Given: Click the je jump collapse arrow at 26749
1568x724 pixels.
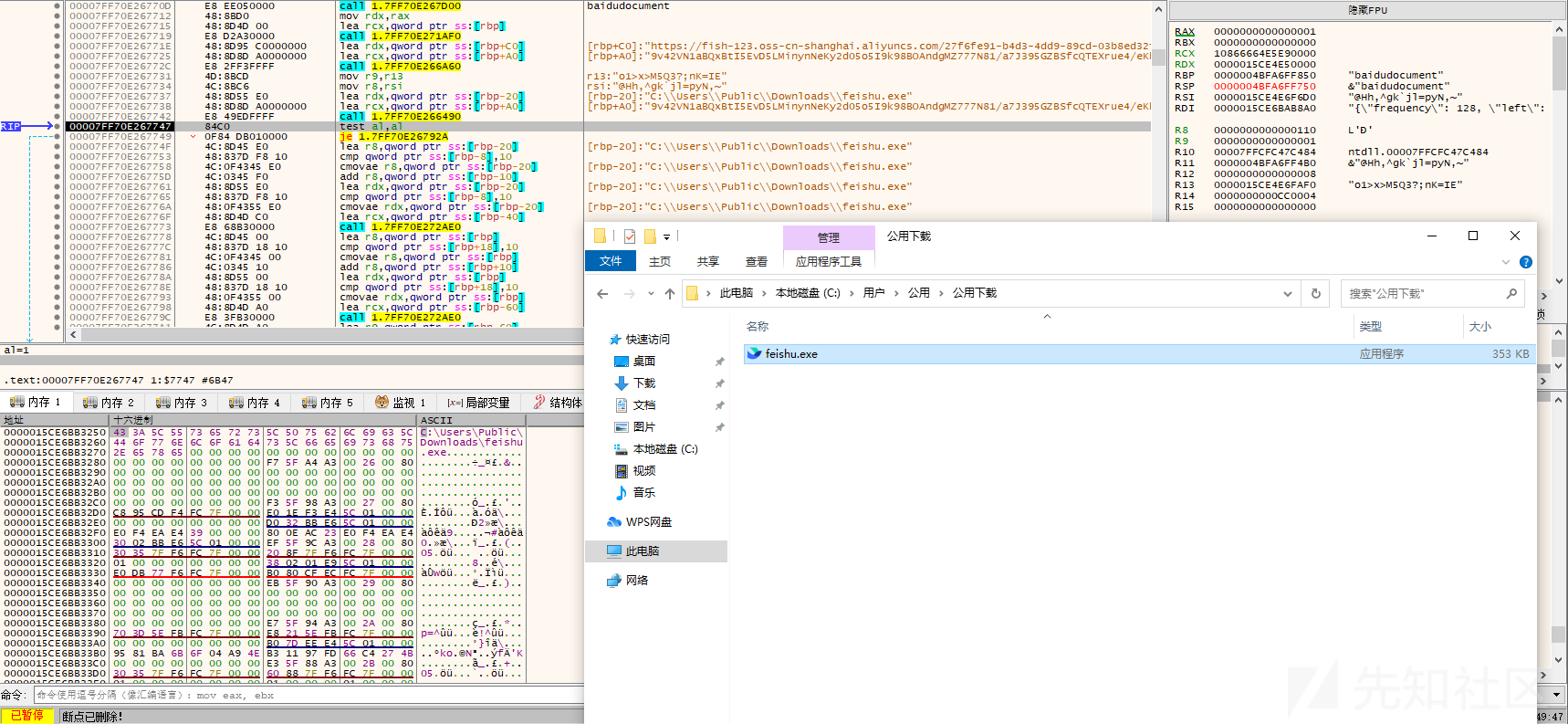Looking at the screenshot, I should point(193,136).
